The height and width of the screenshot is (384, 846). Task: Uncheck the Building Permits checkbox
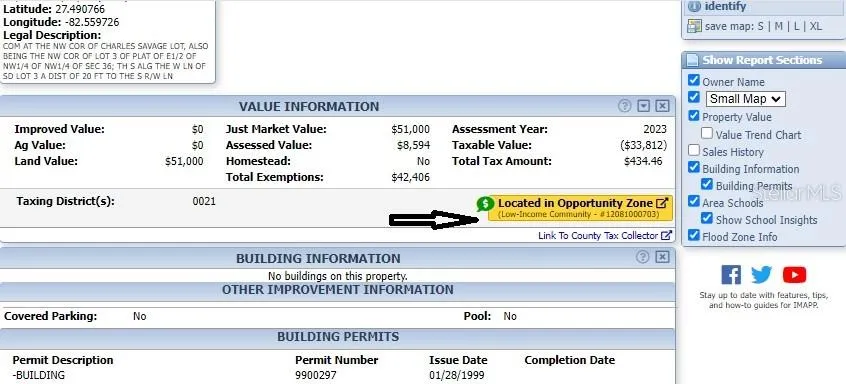pyautogui.click(x=707, y=184)
